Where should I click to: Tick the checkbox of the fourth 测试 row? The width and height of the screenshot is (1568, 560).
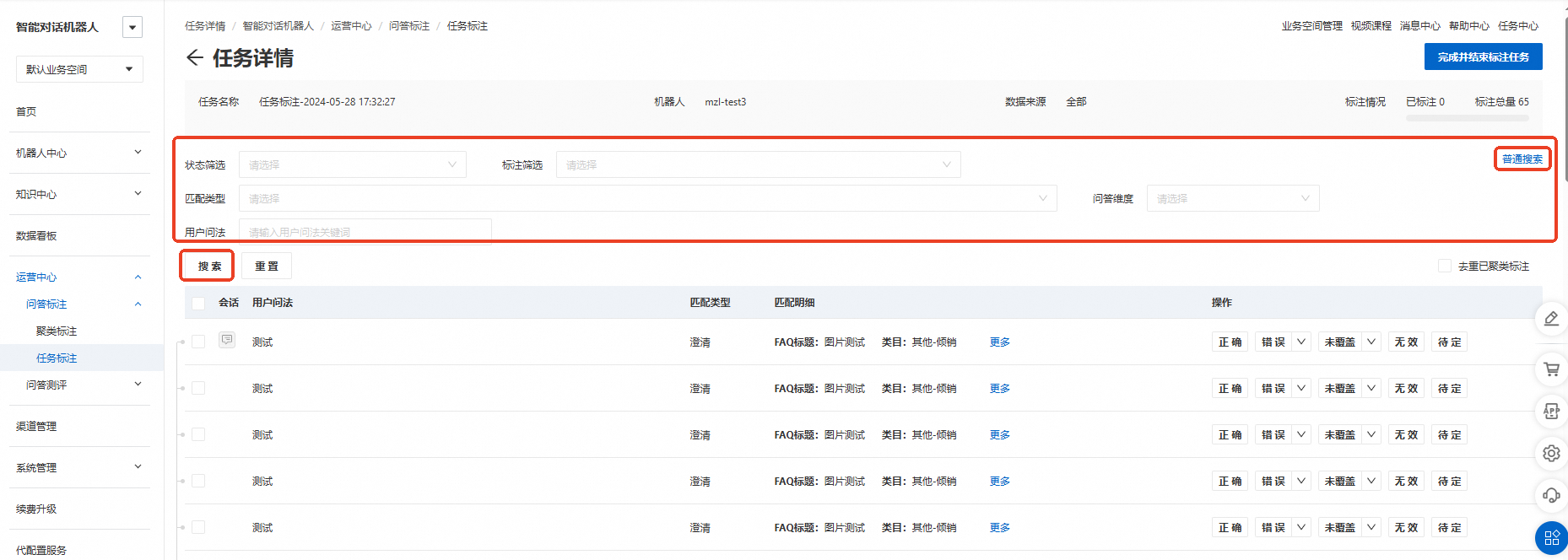[x=198, y=481]
